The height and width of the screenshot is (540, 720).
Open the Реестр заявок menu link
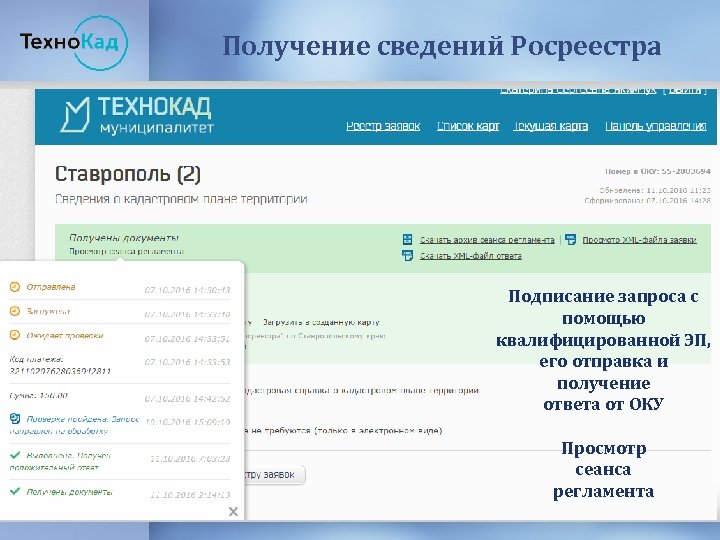pos(383,126)
